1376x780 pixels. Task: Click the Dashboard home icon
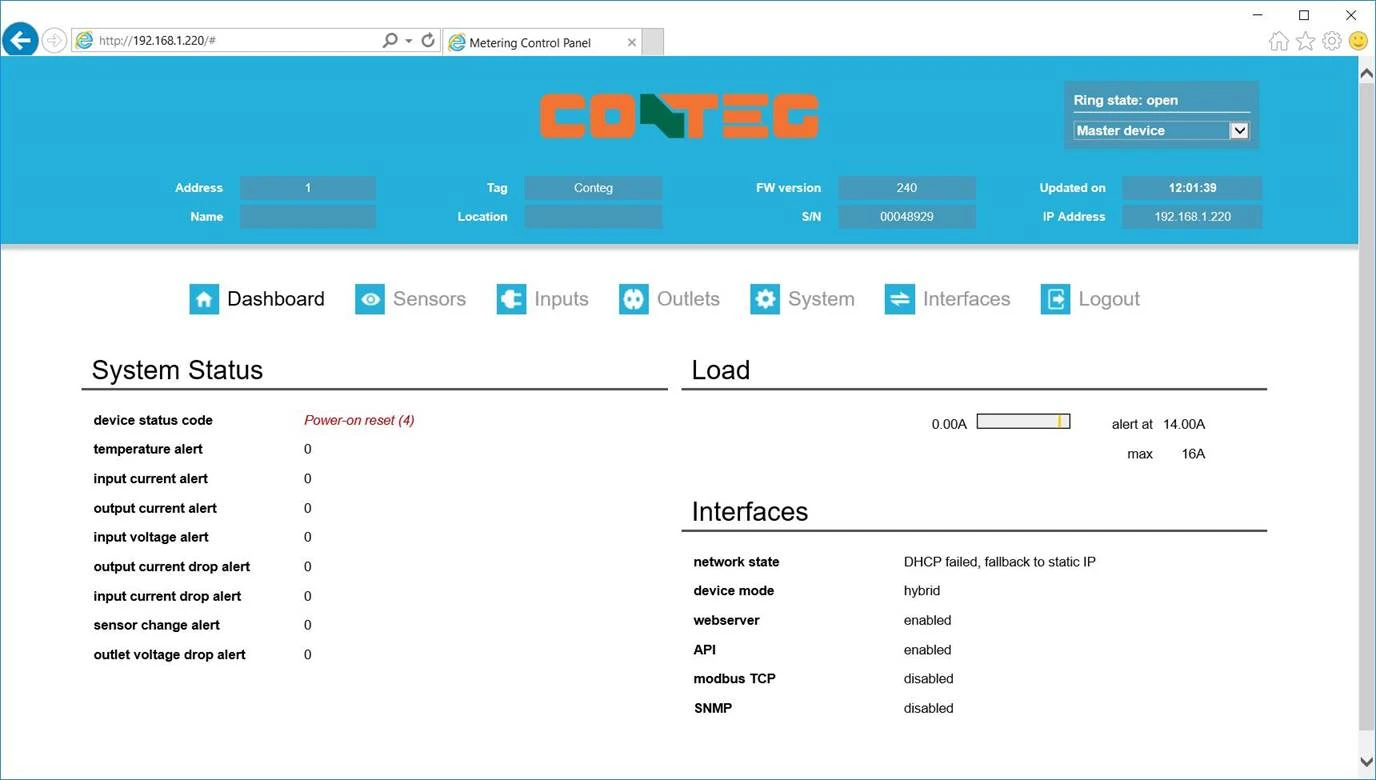tap(204, 299)
